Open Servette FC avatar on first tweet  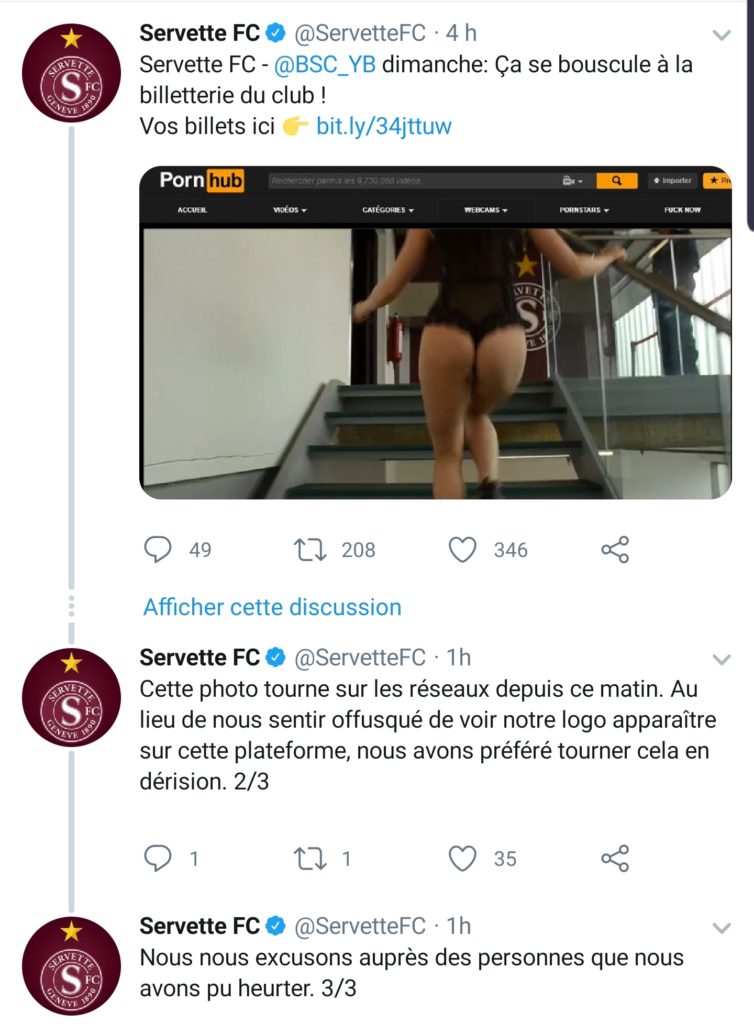71,73
